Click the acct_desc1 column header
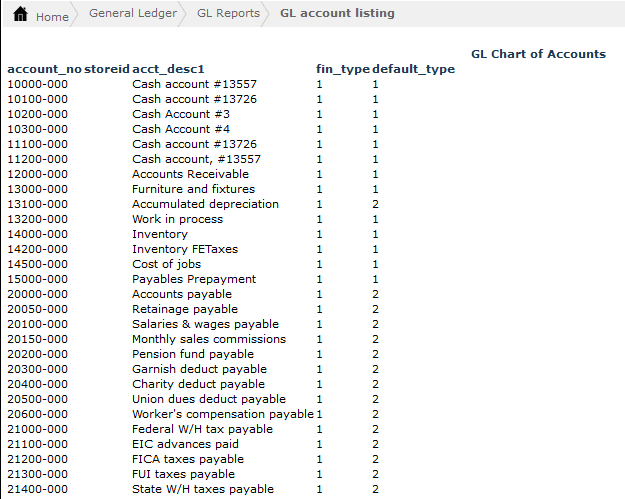This screenshot has width=625, height=499. [x=168, y=69]
